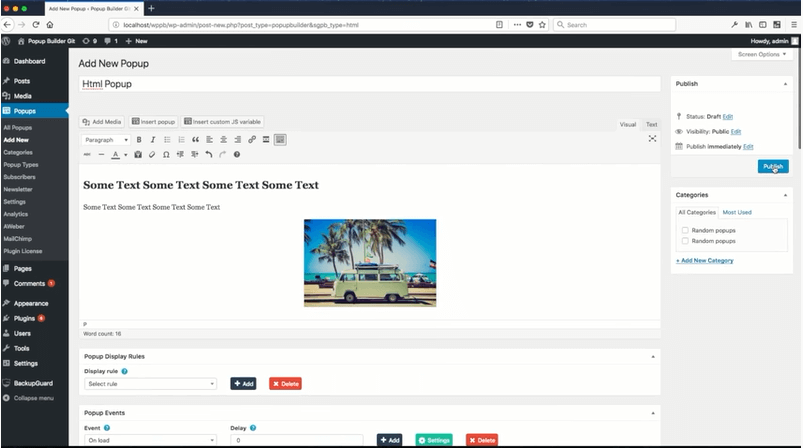Undo the last edit

pyautogui.click(x=209, y=155)
